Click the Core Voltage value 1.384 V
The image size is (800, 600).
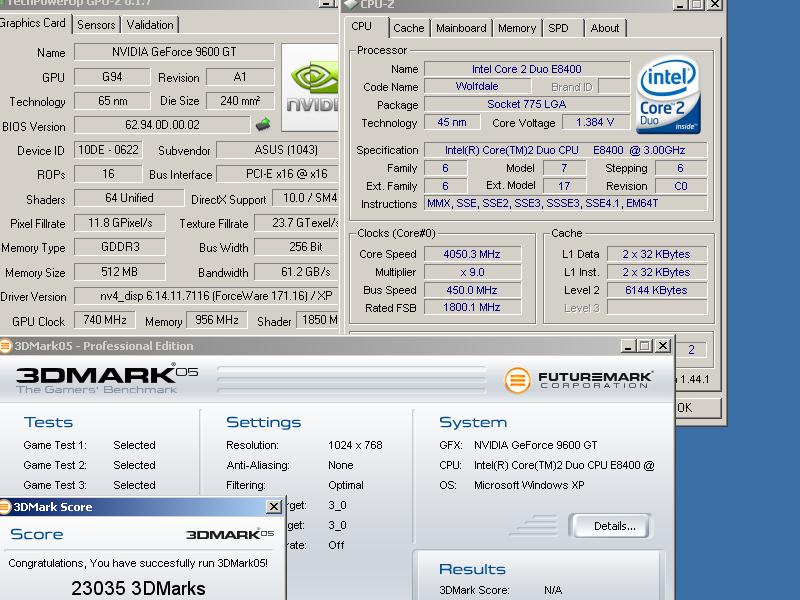coord(595,122)
